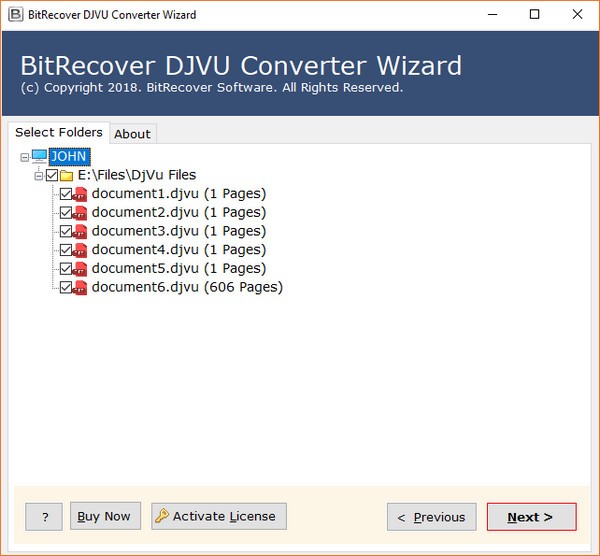Minimize the DJVU Converter Wizard window
600x556 pixels.
coord(492,15)
